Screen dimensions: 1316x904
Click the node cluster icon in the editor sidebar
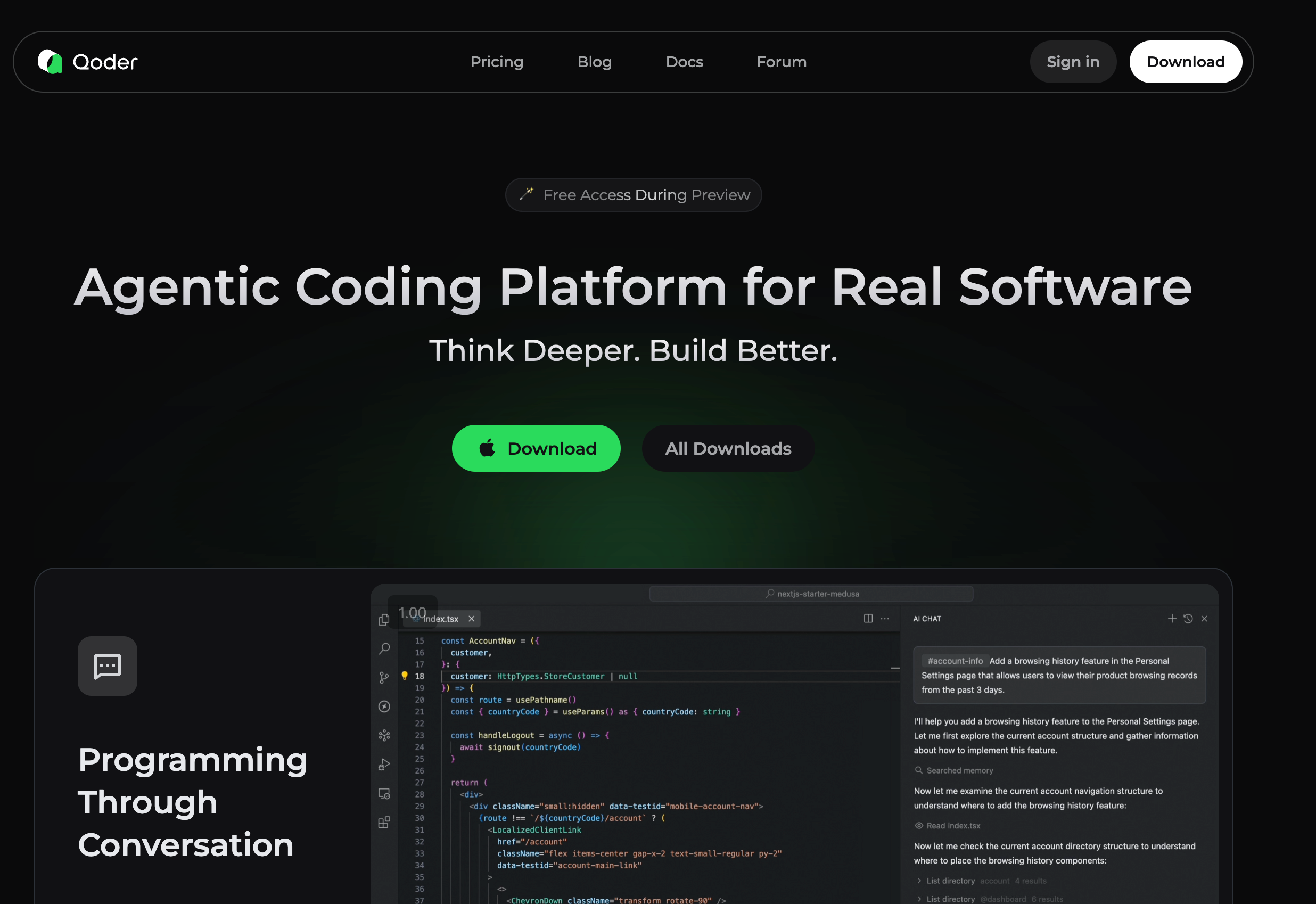(384, 735)
